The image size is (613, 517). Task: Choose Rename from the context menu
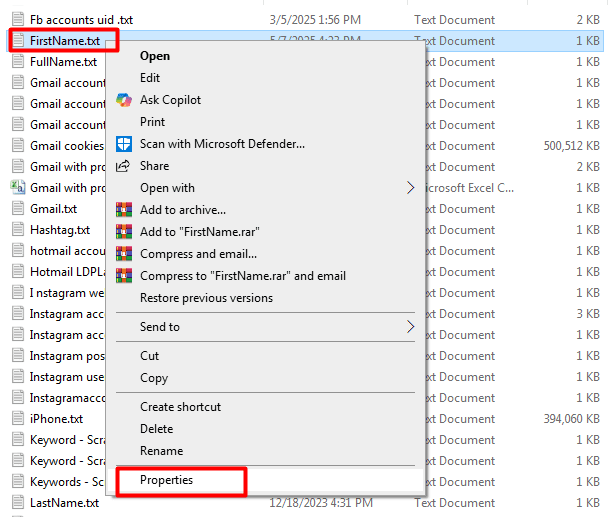coord(161,451)
